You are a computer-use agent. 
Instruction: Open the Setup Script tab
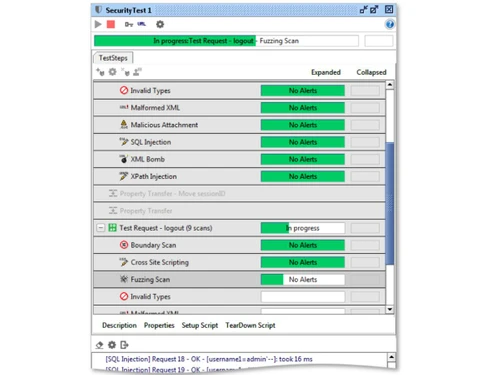pos(200,325)
